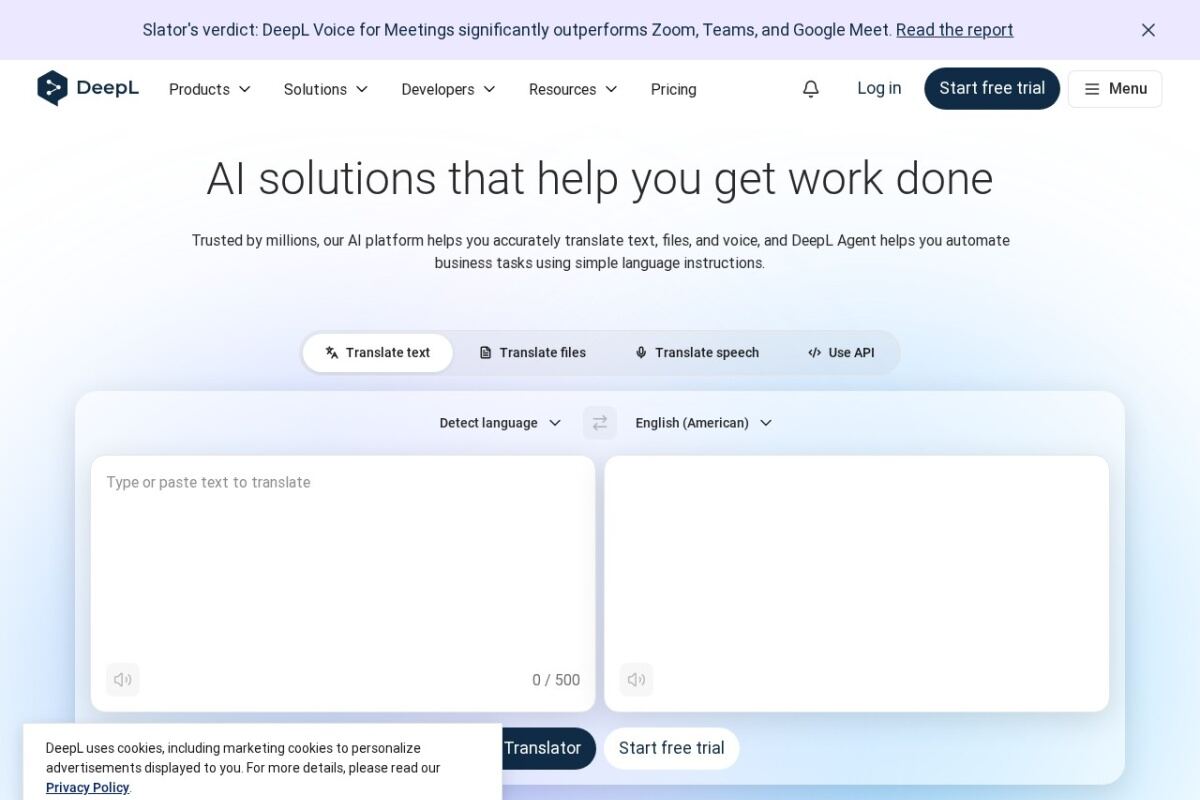Select the Translate files tab

click(532, 353)
